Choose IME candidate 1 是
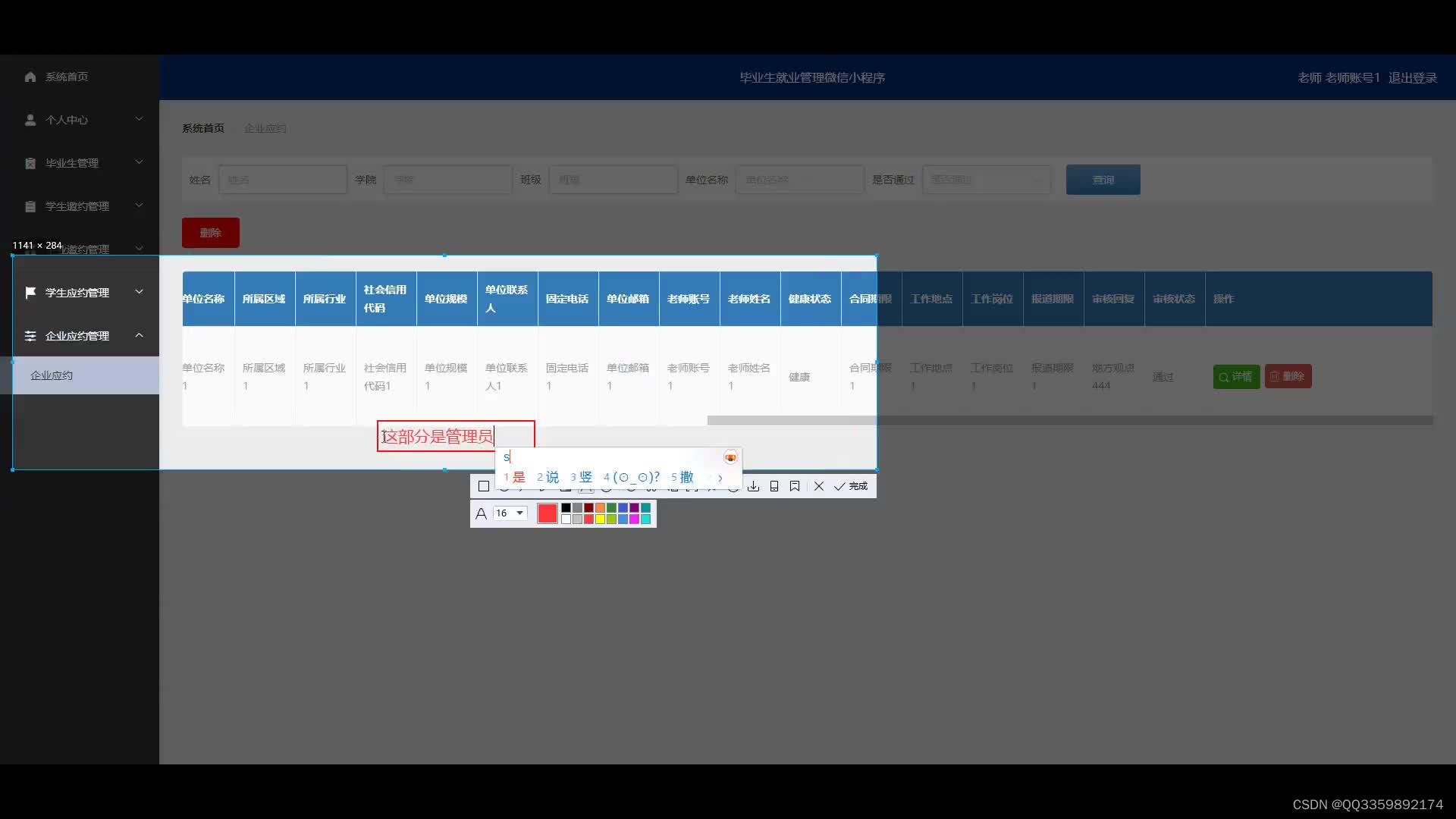Image resolution: width=1456 pixels, height=819 pixels. click(515, 477)
